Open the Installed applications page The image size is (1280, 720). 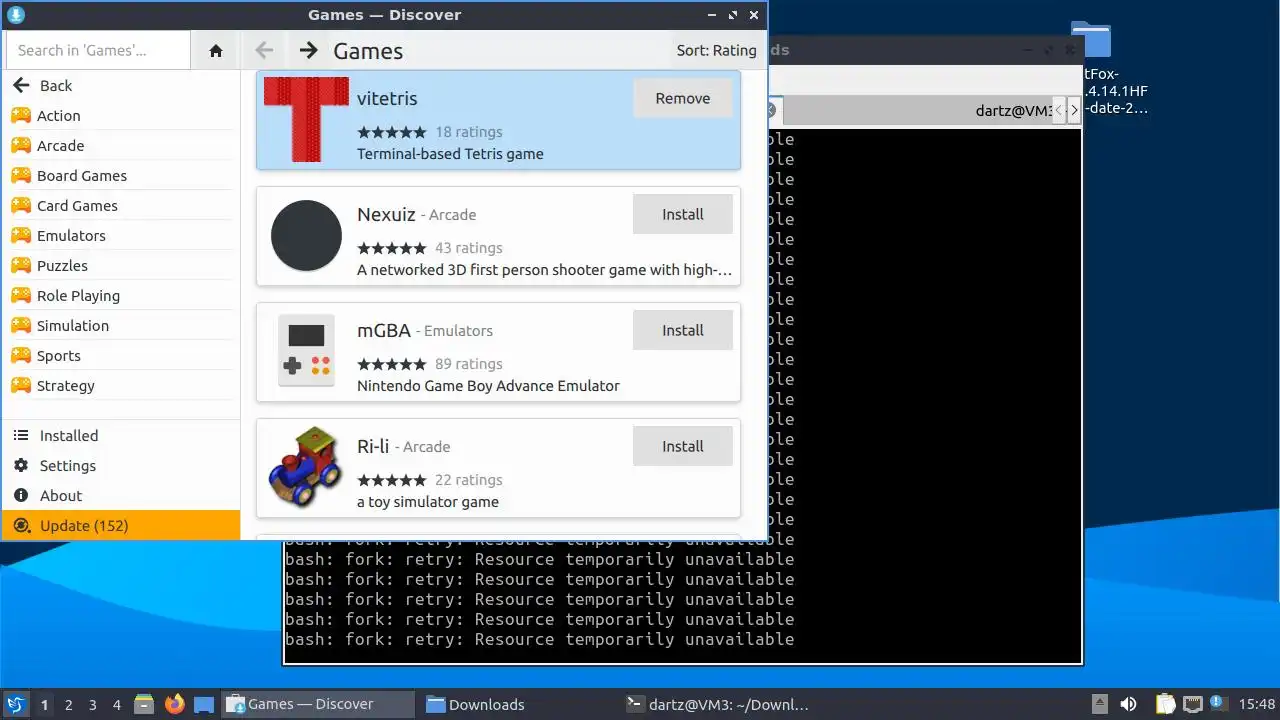[121, 435]
